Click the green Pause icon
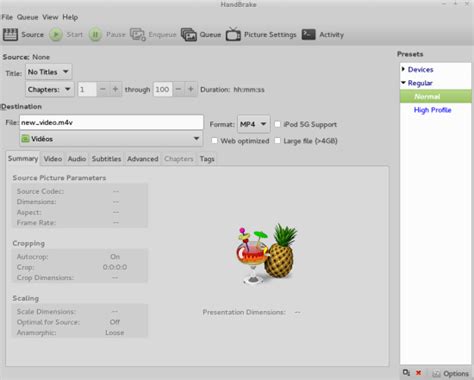Viewport: 474px width, 380px height. [95, 35]
